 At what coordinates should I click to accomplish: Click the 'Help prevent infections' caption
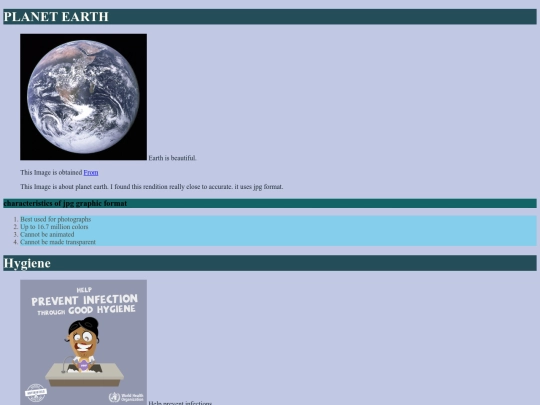point(180,403)
